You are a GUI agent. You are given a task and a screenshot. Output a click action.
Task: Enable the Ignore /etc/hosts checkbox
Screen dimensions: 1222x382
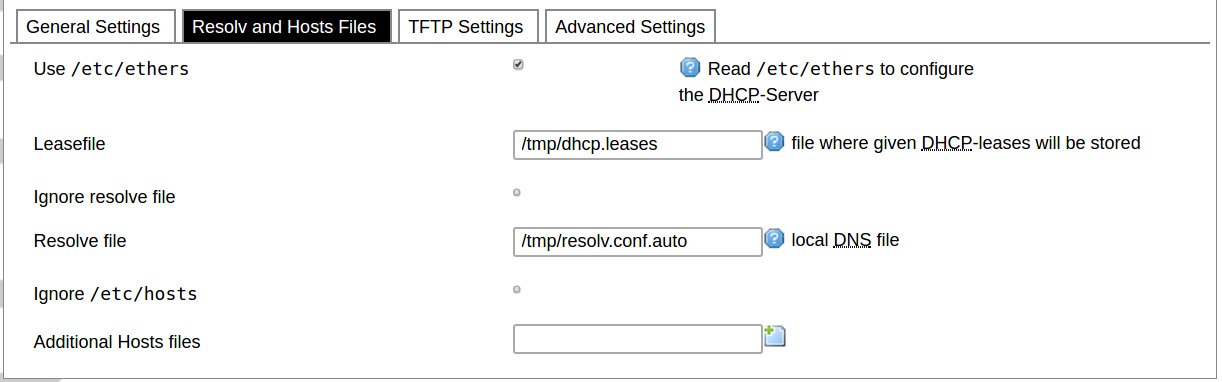pyautogui.click(x=517, y=289)
